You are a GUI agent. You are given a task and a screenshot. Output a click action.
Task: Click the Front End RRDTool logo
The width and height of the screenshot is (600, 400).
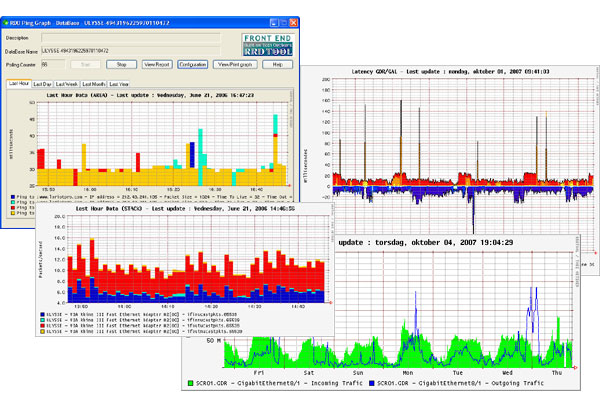click(x=266, y=44)
